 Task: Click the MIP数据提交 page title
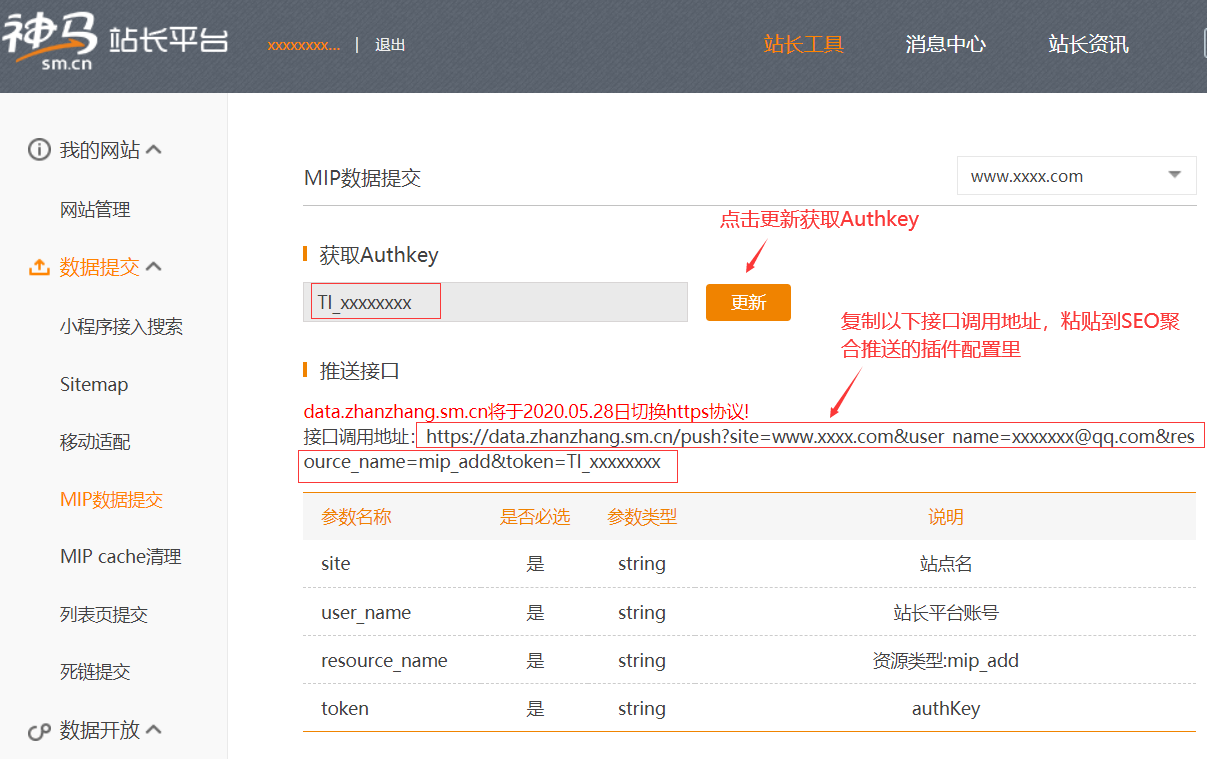pos(362,178)
